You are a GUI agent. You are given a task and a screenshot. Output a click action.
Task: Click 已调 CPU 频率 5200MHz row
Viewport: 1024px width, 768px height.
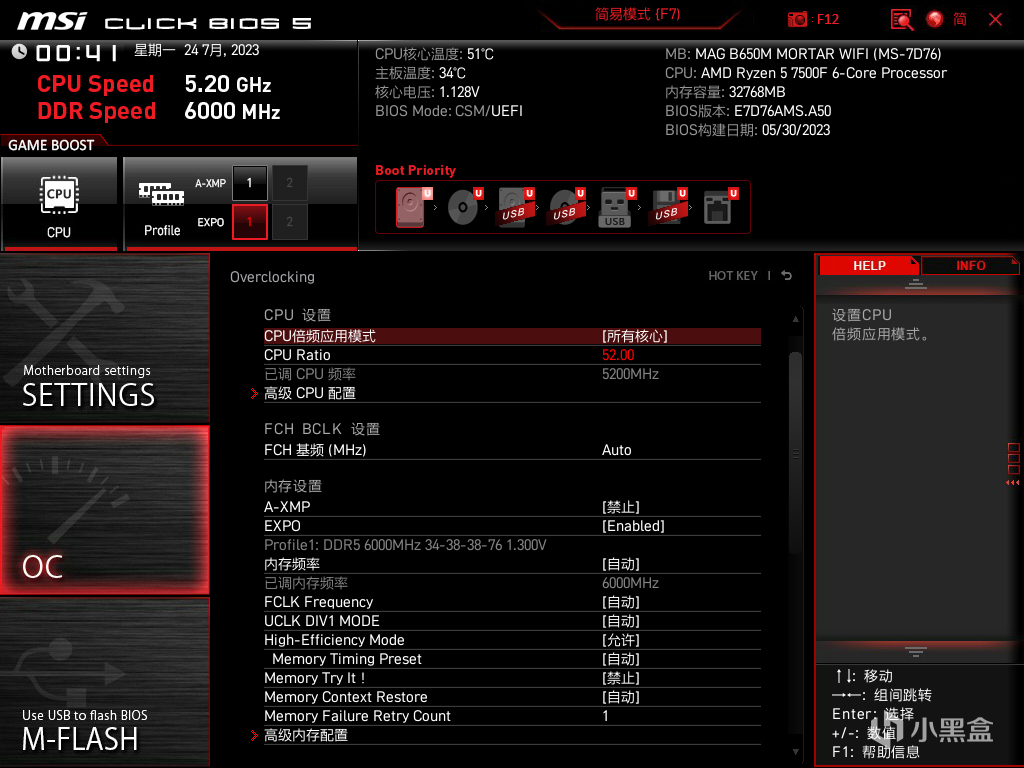[512, 374]
